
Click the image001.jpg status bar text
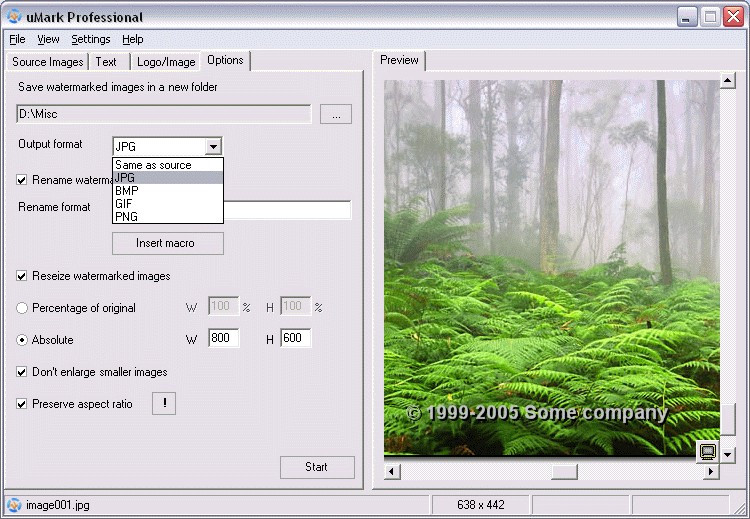58,505
